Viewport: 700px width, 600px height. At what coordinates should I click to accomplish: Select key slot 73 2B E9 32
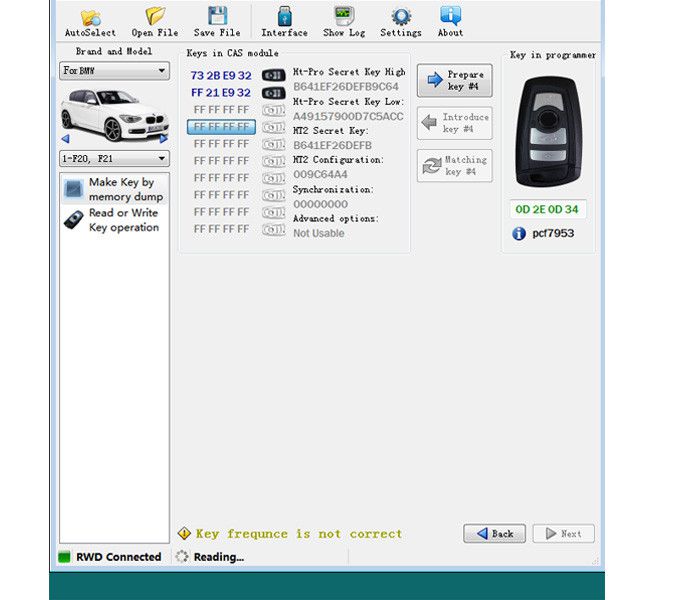(221, 75)
